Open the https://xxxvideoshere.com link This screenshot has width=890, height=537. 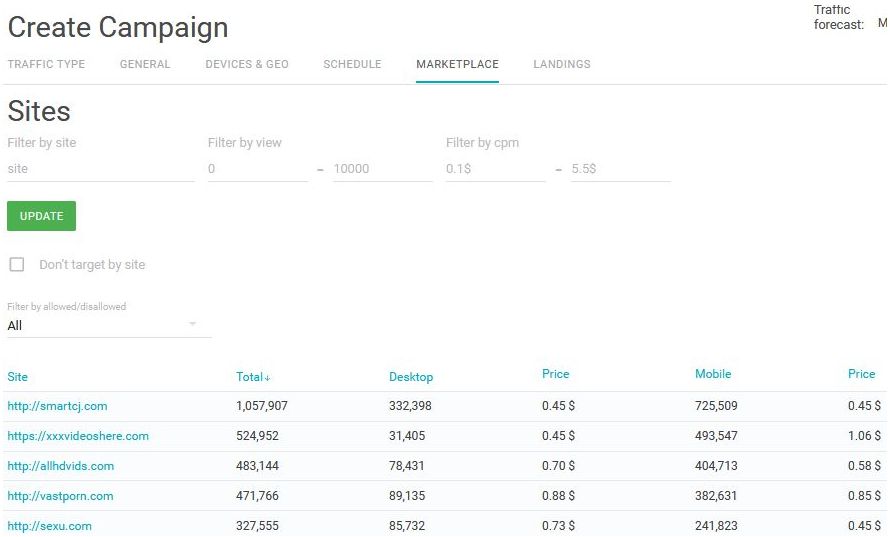click(x=78, y=436)
